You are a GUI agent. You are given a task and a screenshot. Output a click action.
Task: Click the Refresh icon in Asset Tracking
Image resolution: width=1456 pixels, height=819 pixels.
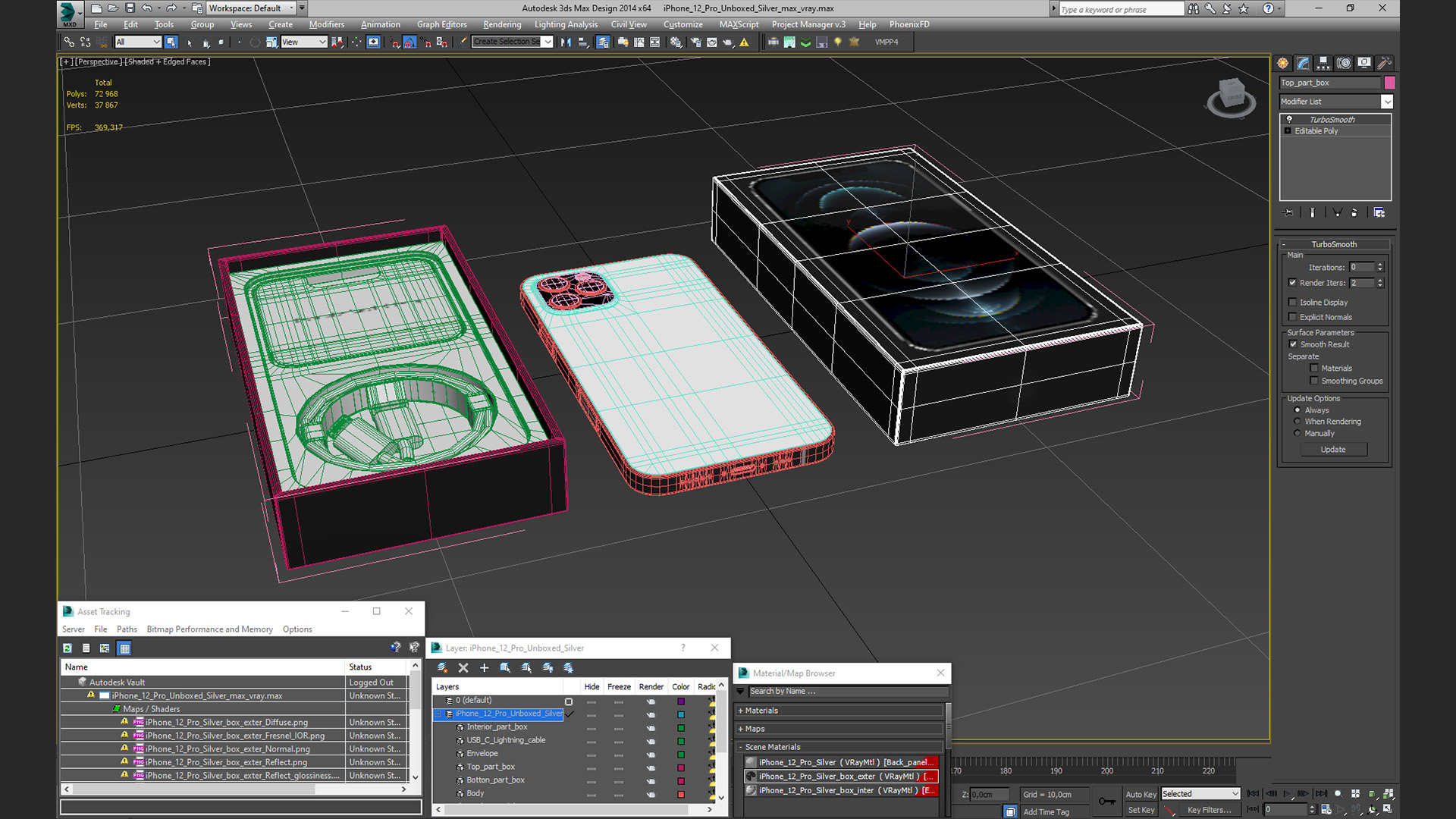coord(67,648)
